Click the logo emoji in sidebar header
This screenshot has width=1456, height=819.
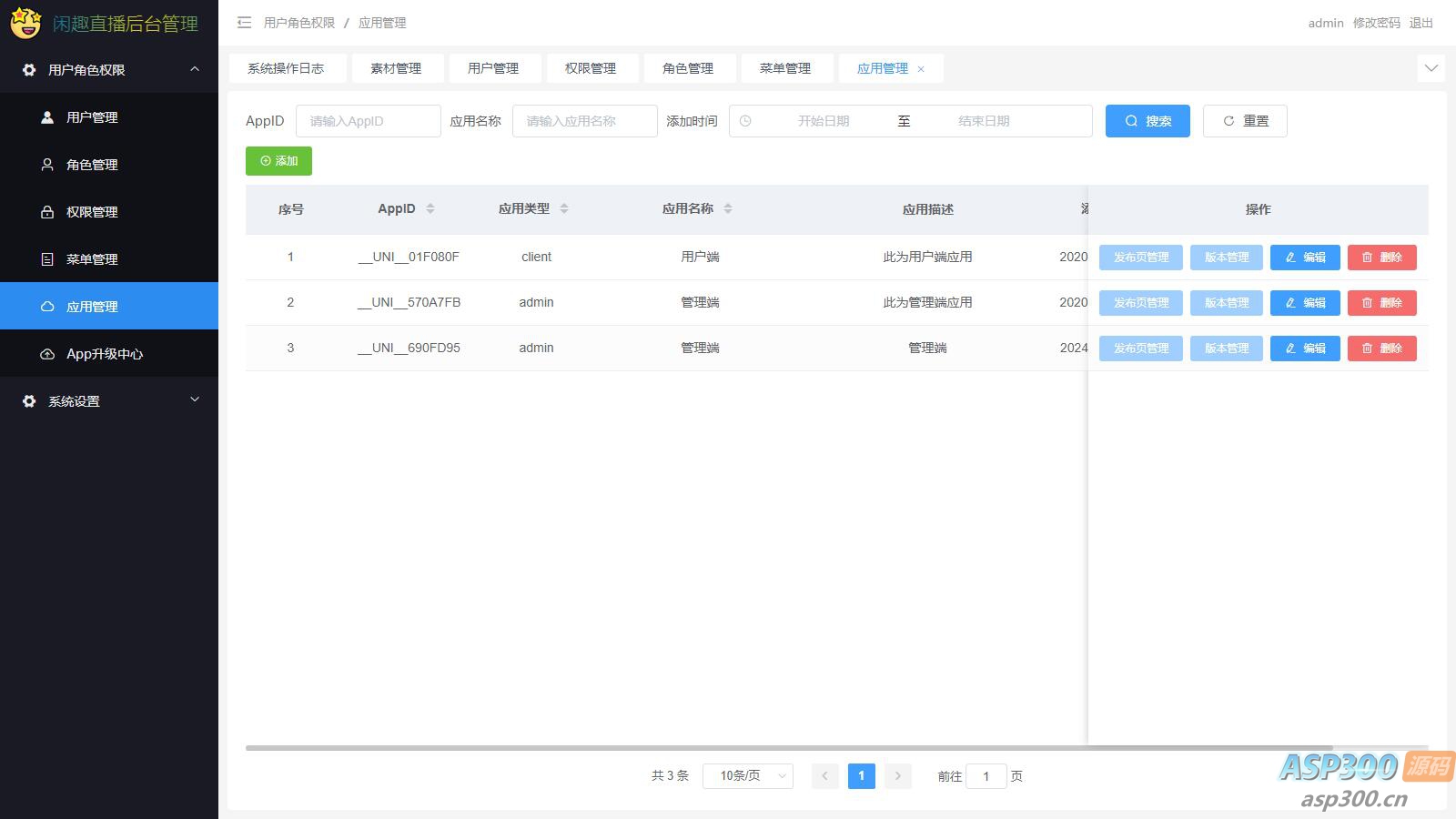(x=25, y=23)
